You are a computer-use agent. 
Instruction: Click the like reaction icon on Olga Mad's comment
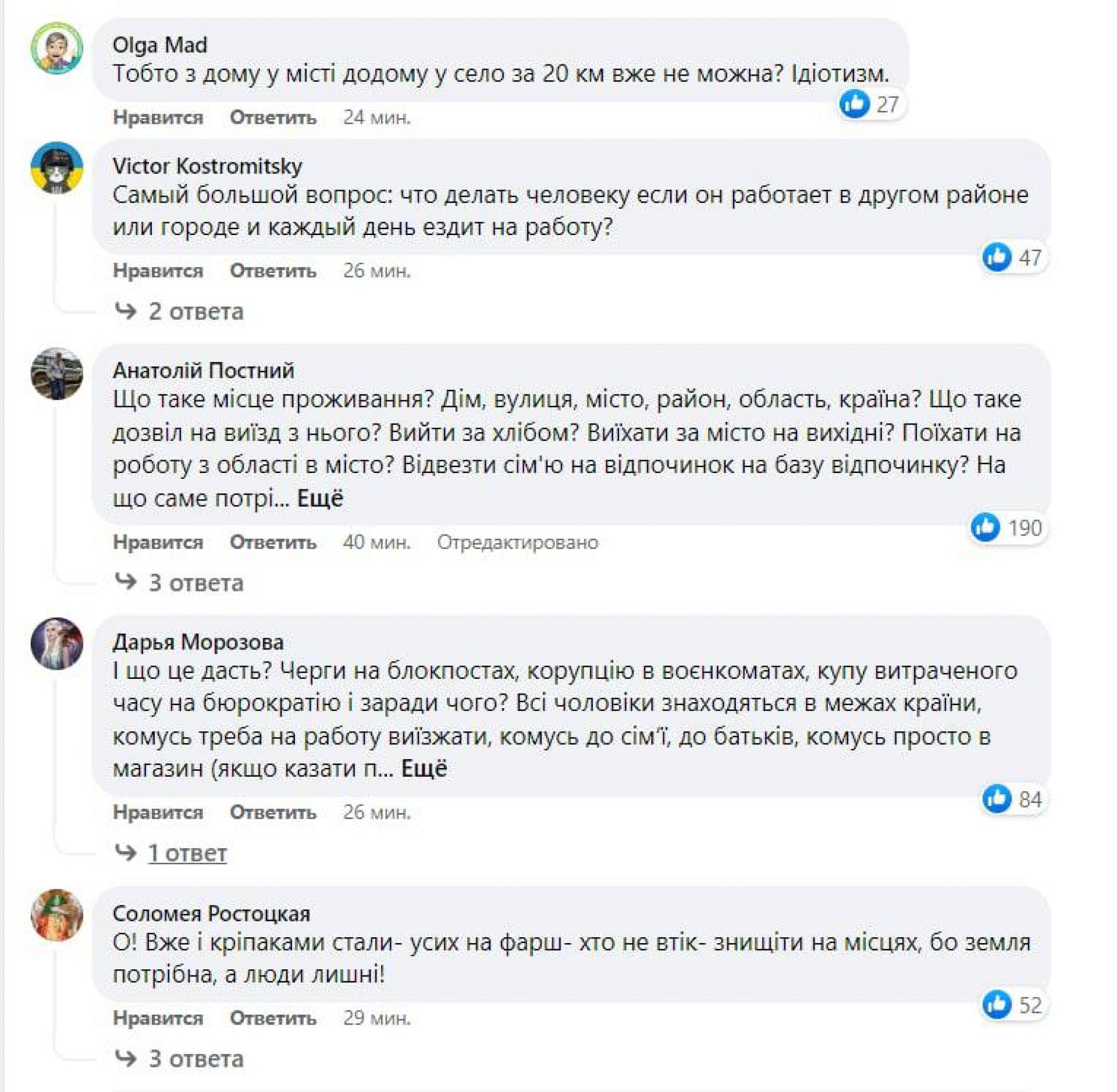coord(854,104)
